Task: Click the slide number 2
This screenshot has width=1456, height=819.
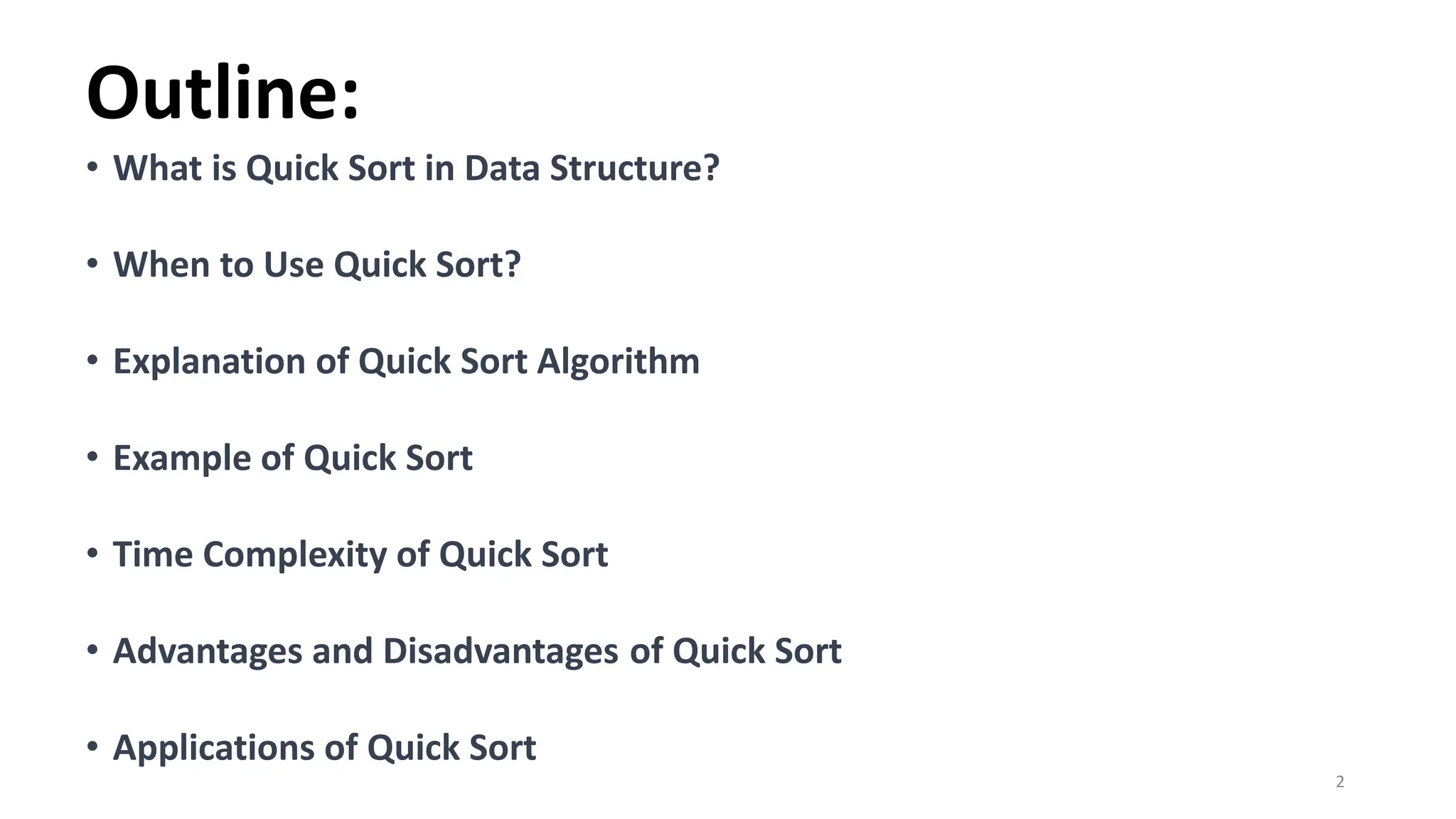Action: (1340, 782)
